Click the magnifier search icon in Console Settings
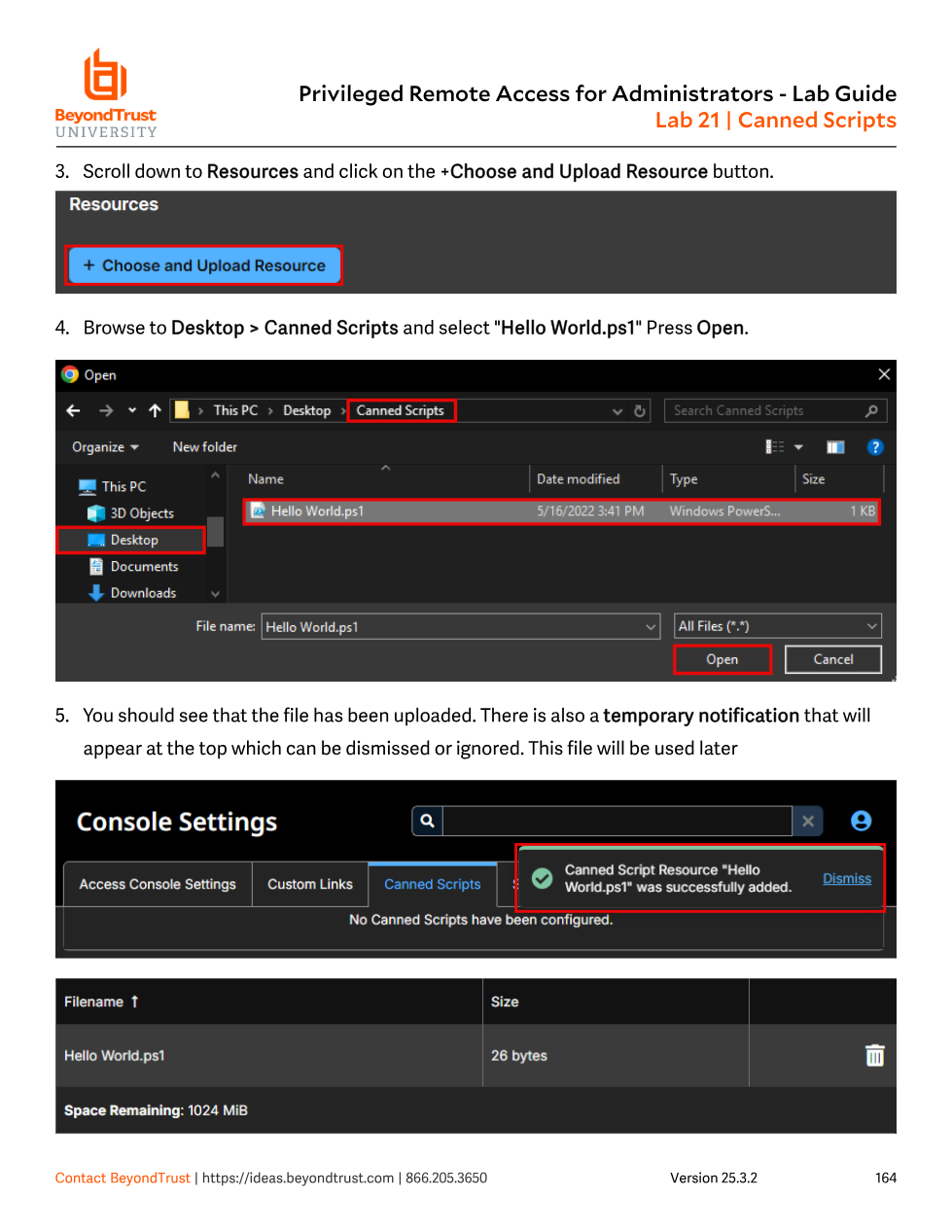This screenshot has height=1232, width=952. [x=427, y=821]
